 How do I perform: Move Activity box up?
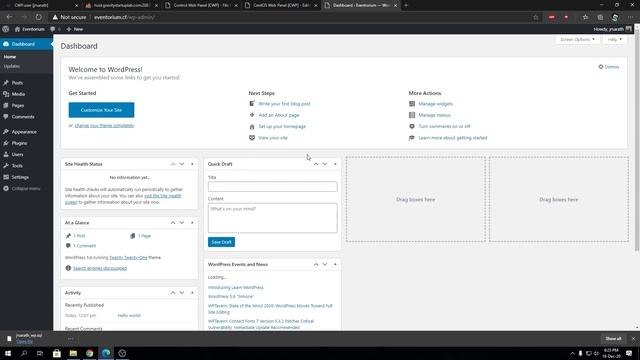tap(173, 293)
